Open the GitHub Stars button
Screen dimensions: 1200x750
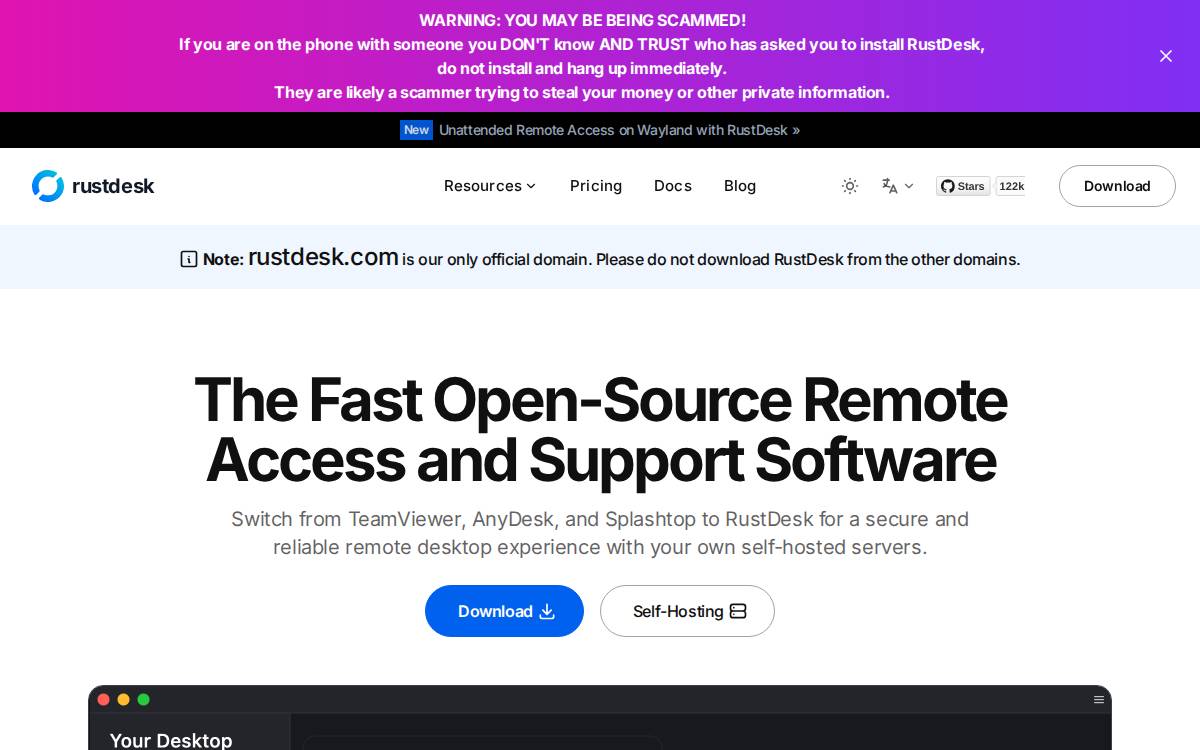(963, 186)
